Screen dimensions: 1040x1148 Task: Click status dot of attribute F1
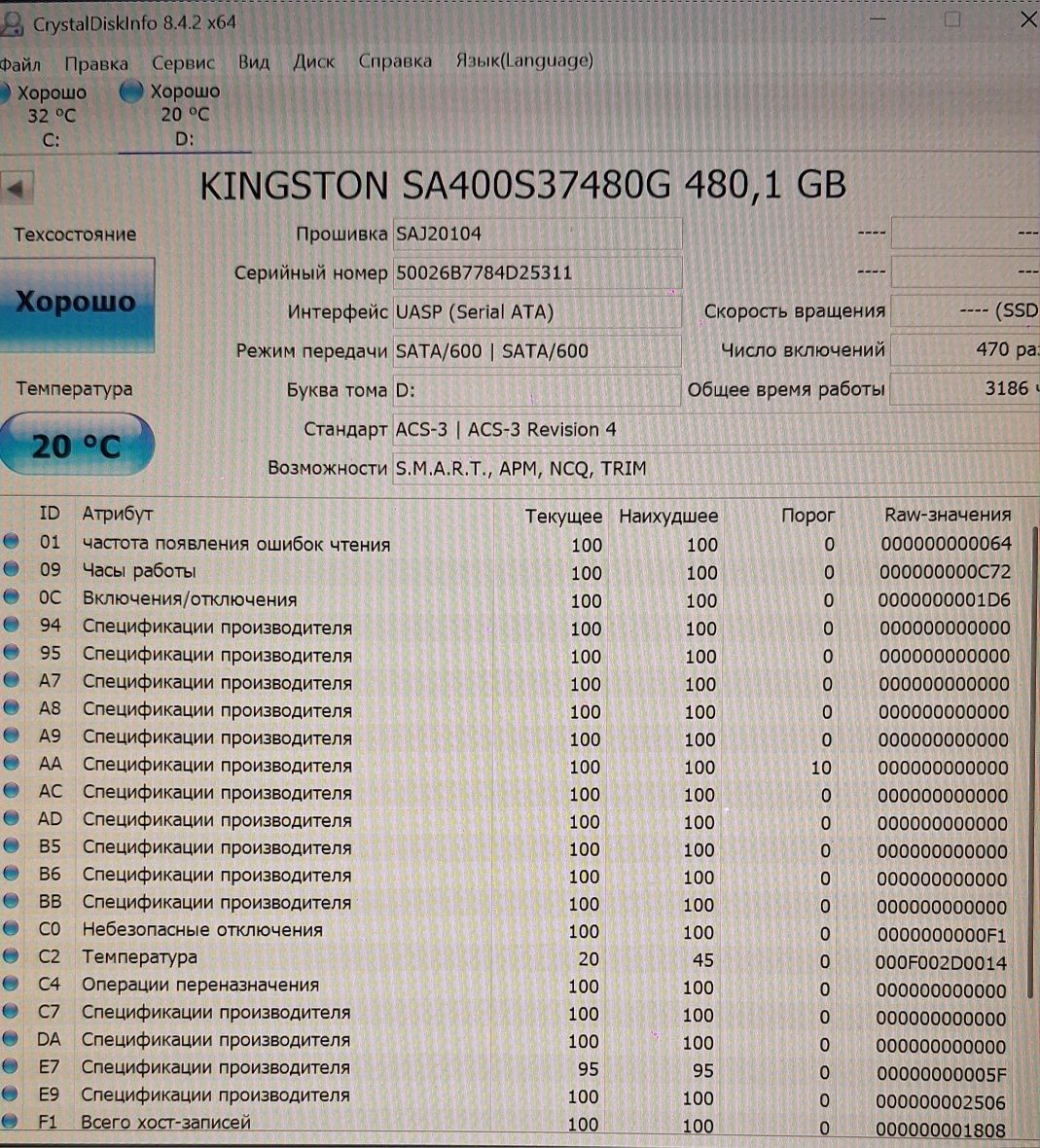click(10, 1121)
